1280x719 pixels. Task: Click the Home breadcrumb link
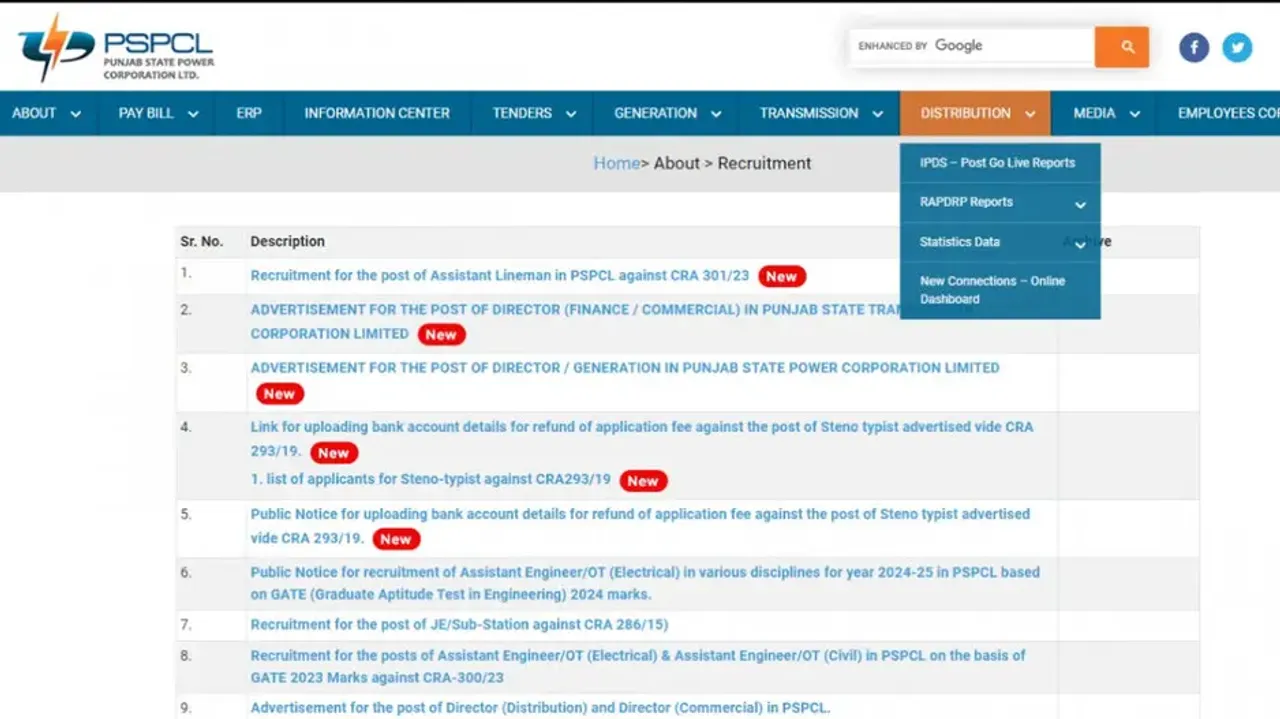click(616, 163)
